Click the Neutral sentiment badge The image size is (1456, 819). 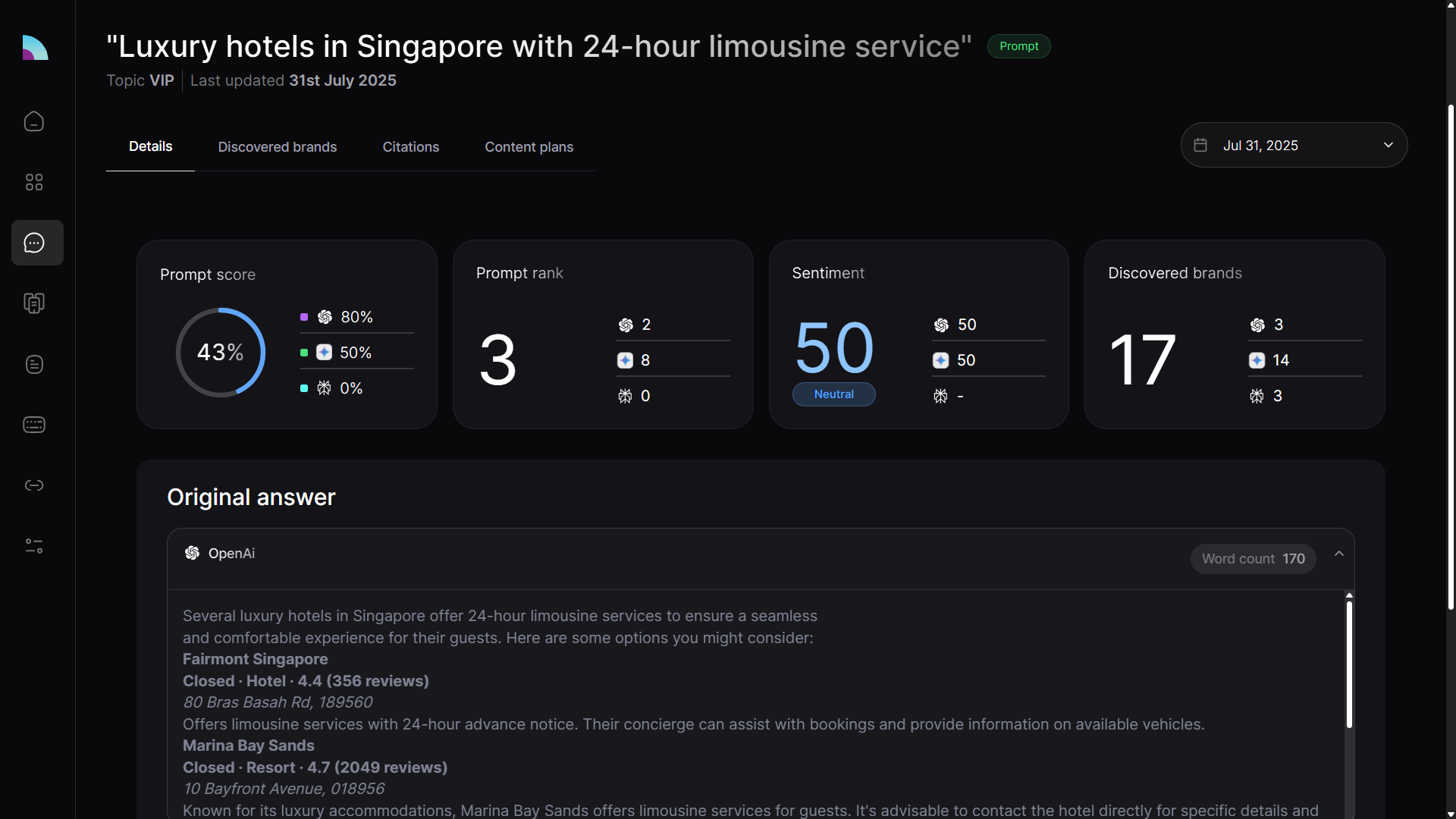833,394
